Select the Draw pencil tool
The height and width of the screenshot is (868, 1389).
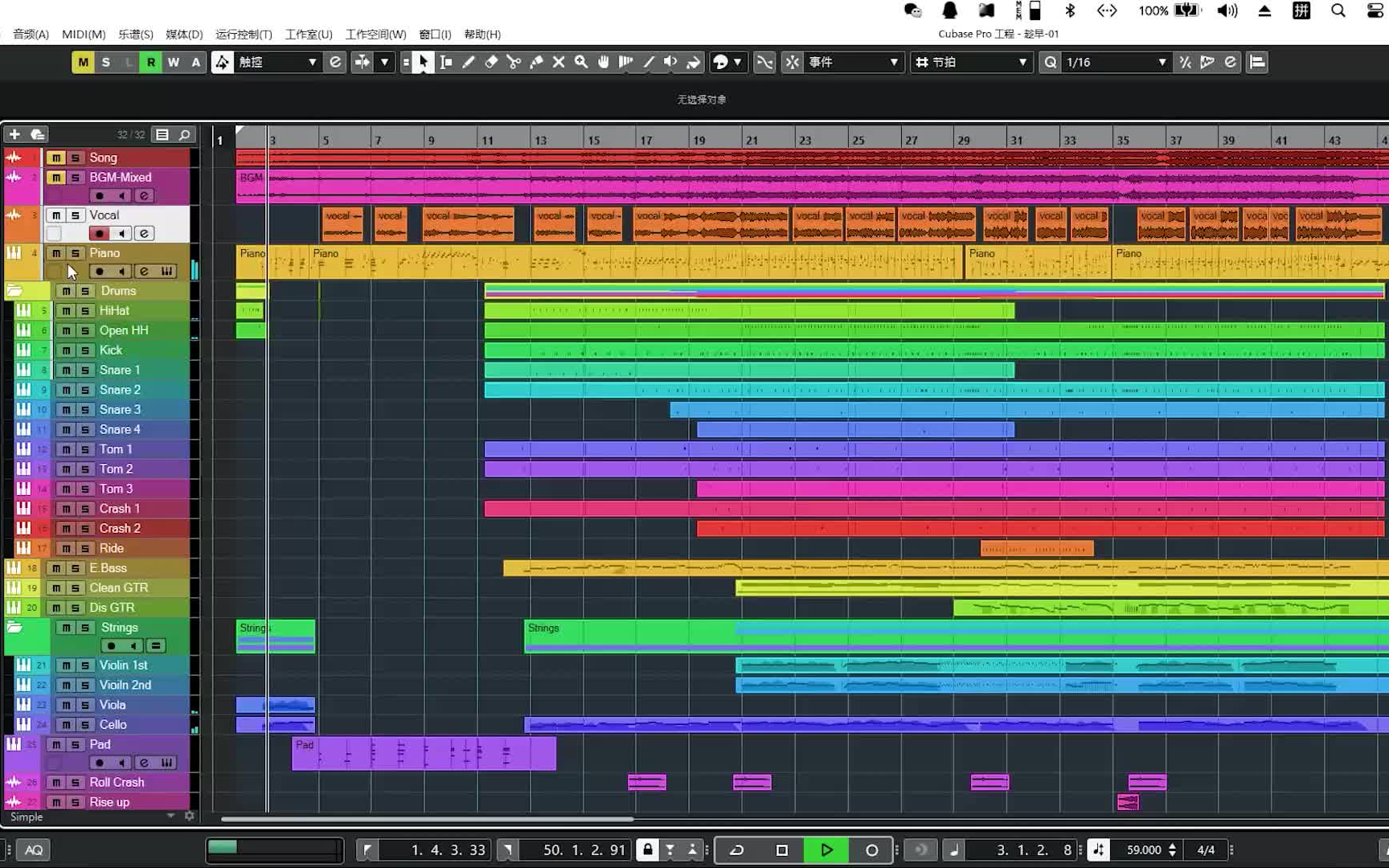469,62
